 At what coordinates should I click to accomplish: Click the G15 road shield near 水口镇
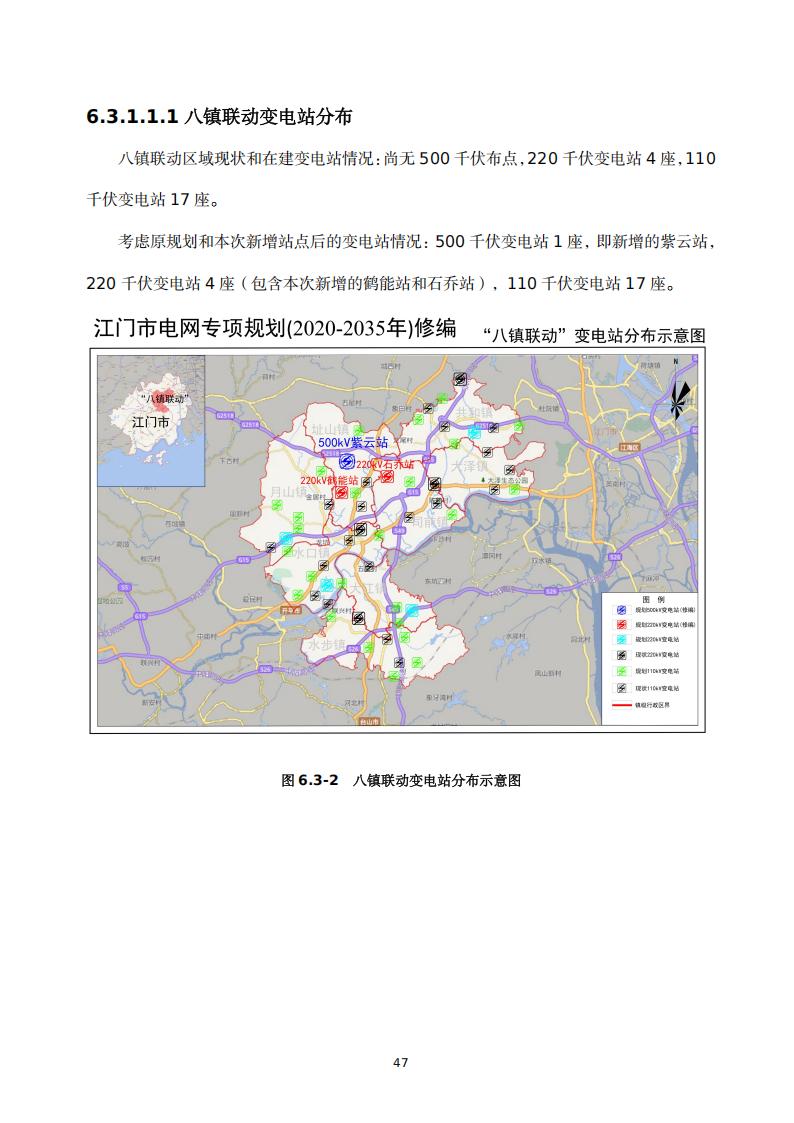click(x=243, y=559)
